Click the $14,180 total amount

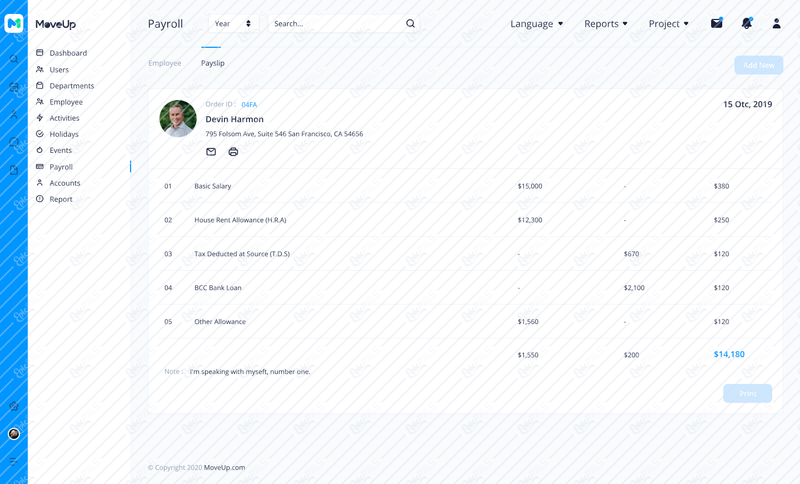point(729,354)
